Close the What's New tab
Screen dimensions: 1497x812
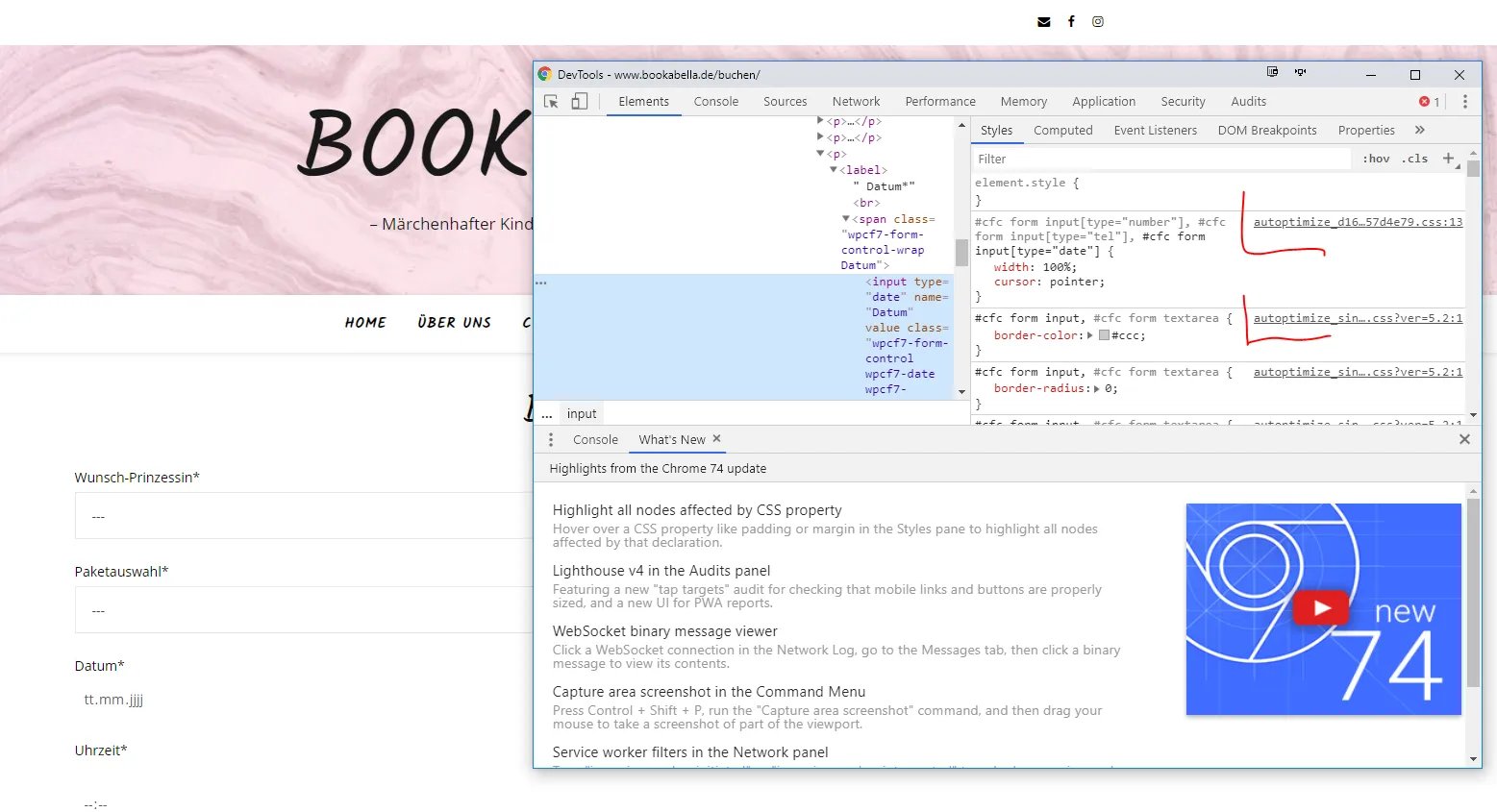tap(716, 438)
